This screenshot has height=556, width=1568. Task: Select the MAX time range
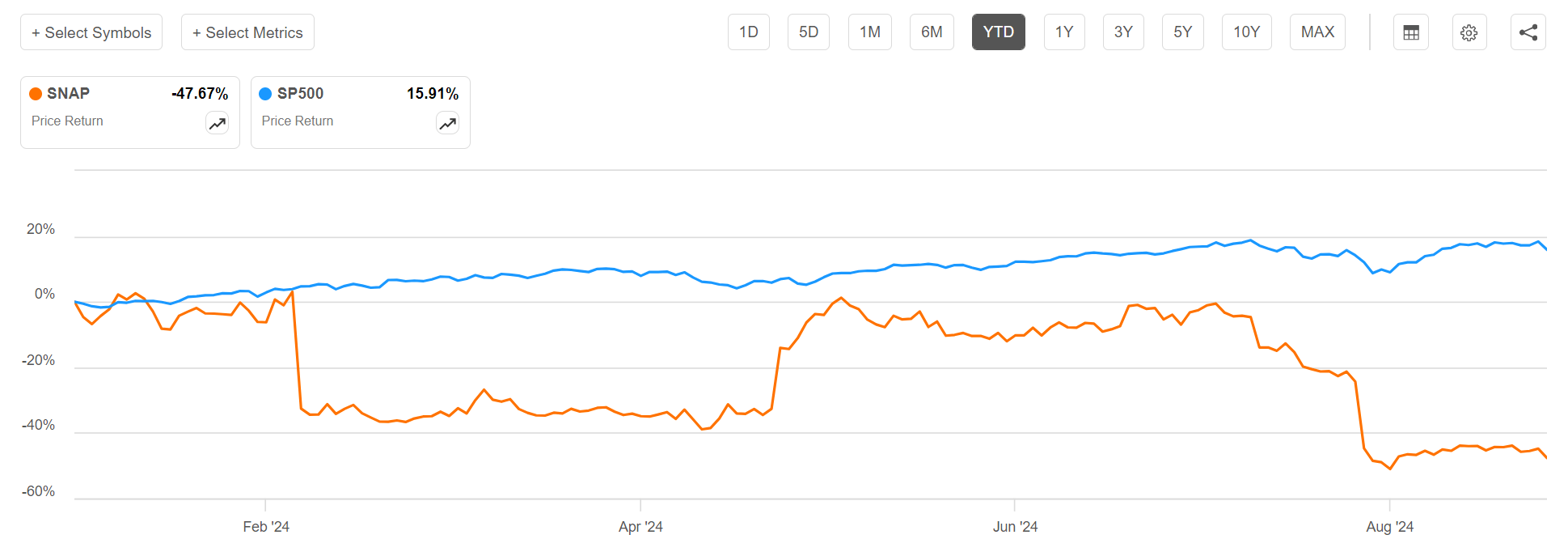1317,32
